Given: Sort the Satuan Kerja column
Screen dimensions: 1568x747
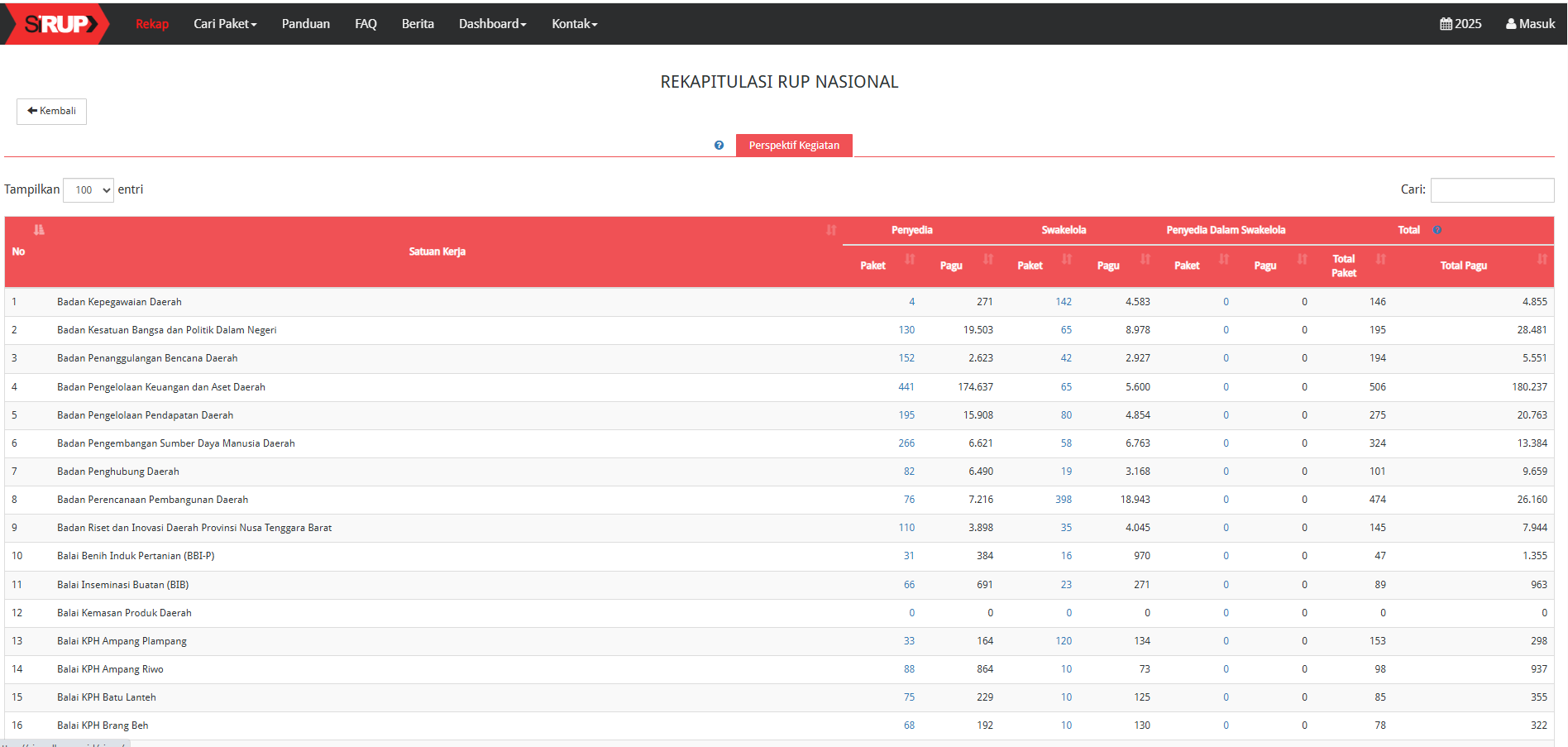Looking at the screenshot, I should click(x=831, y=230).
